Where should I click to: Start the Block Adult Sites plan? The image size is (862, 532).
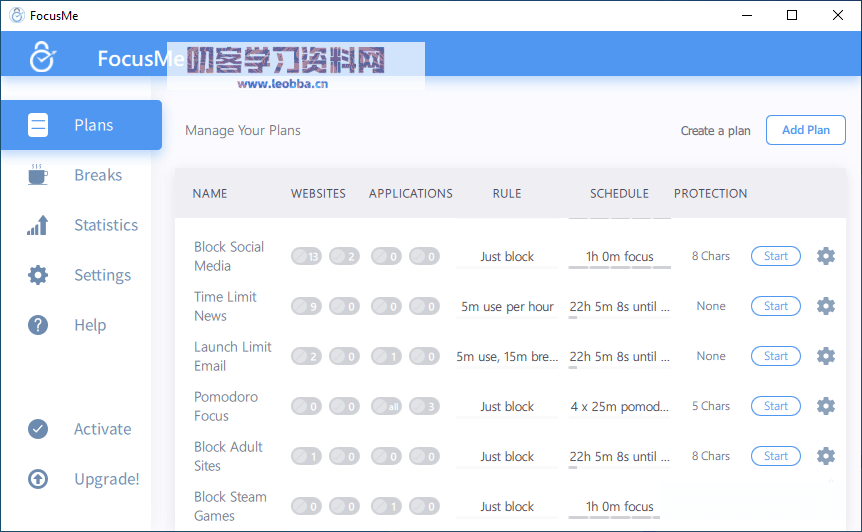(776, 456)
